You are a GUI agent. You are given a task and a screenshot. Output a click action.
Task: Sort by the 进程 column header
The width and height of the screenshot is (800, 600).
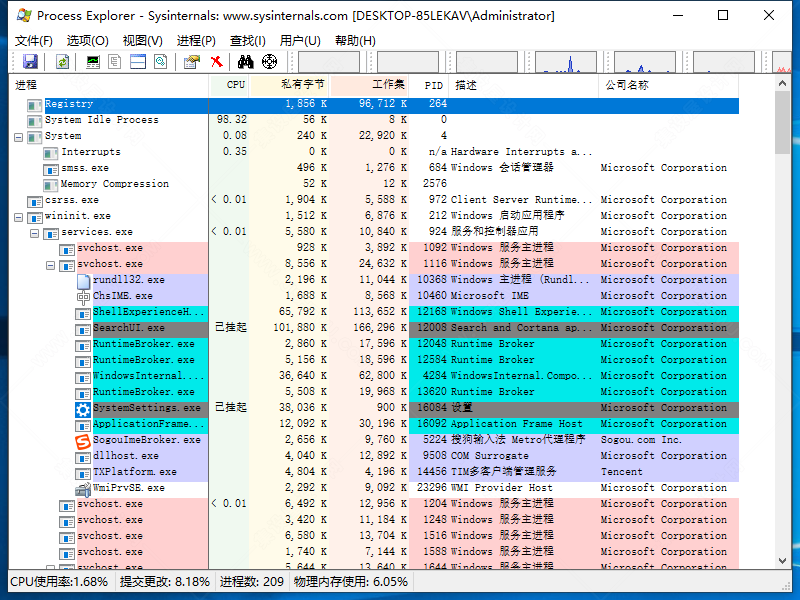pyautogui.click(x=109, y=85)
